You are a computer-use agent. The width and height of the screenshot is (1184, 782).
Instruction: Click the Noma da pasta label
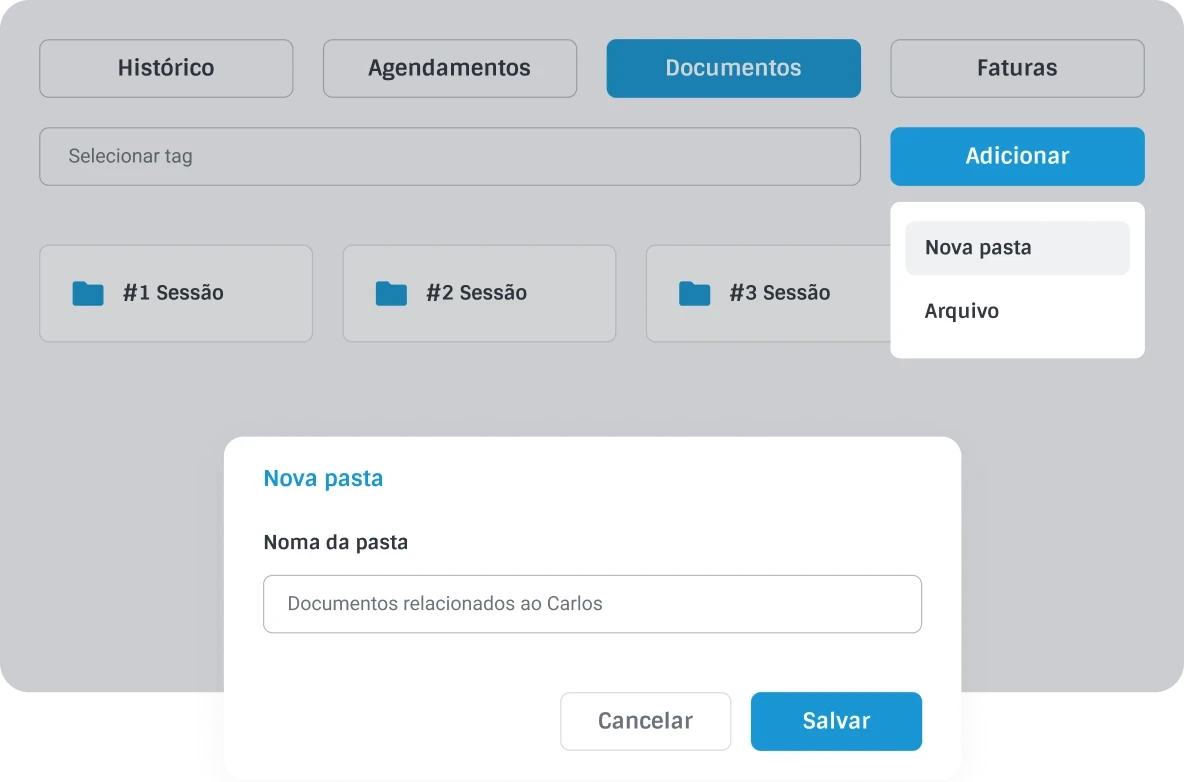click(x=335, y=542)
